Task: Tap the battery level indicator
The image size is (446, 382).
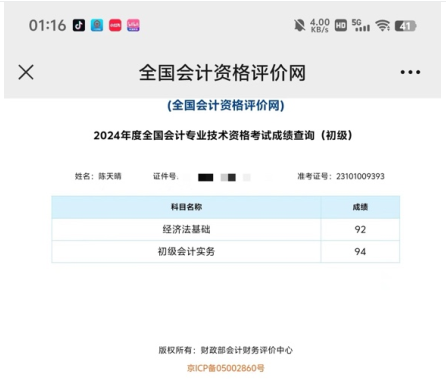Action: pos(405,26)
